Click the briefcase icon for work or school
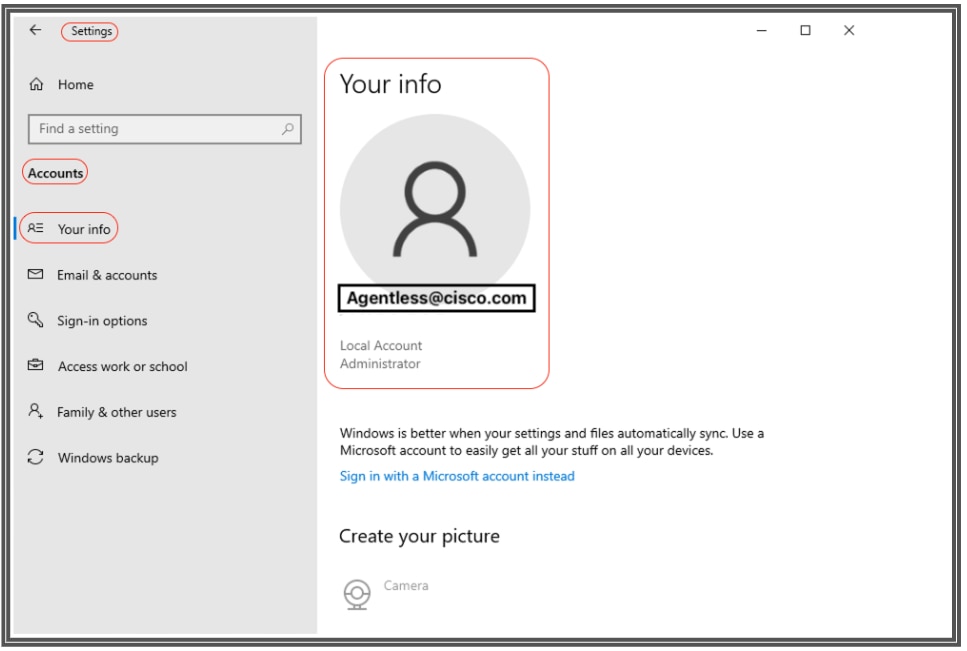Screen dimensions: 967x651 coord(36,365)
